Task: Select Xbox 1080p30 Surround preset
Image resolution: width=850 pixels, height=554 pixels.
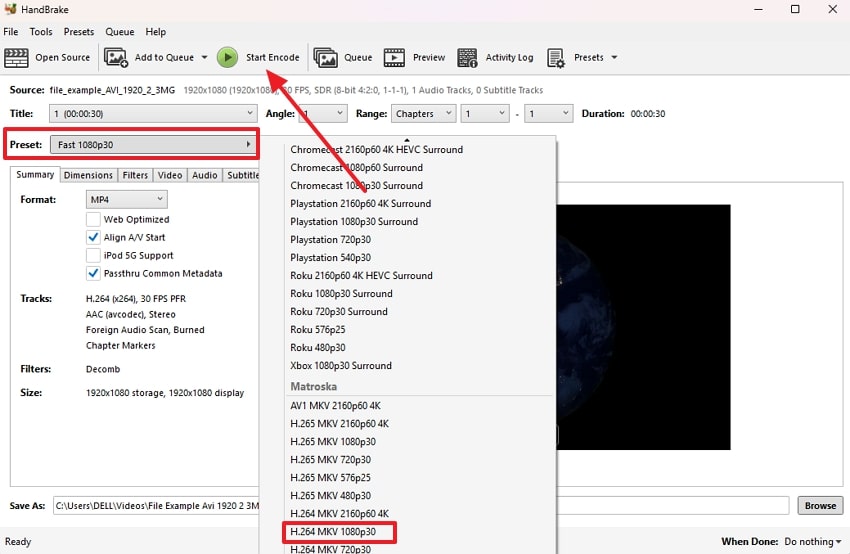Action: click(x=340, y=365)
